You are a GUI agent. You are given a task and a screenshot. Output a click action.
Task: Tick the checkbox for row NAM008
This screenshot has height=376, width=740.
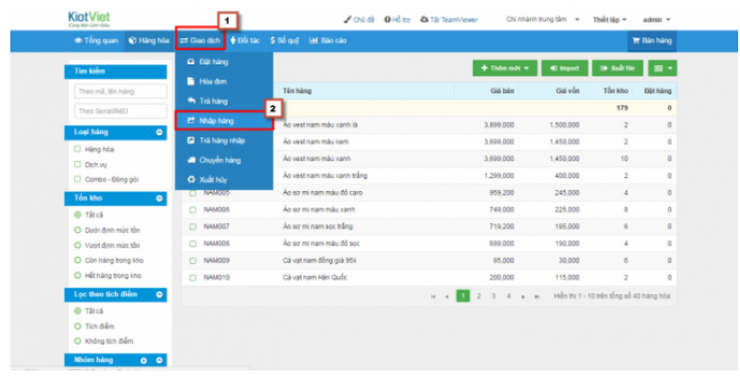coord(193,244)
